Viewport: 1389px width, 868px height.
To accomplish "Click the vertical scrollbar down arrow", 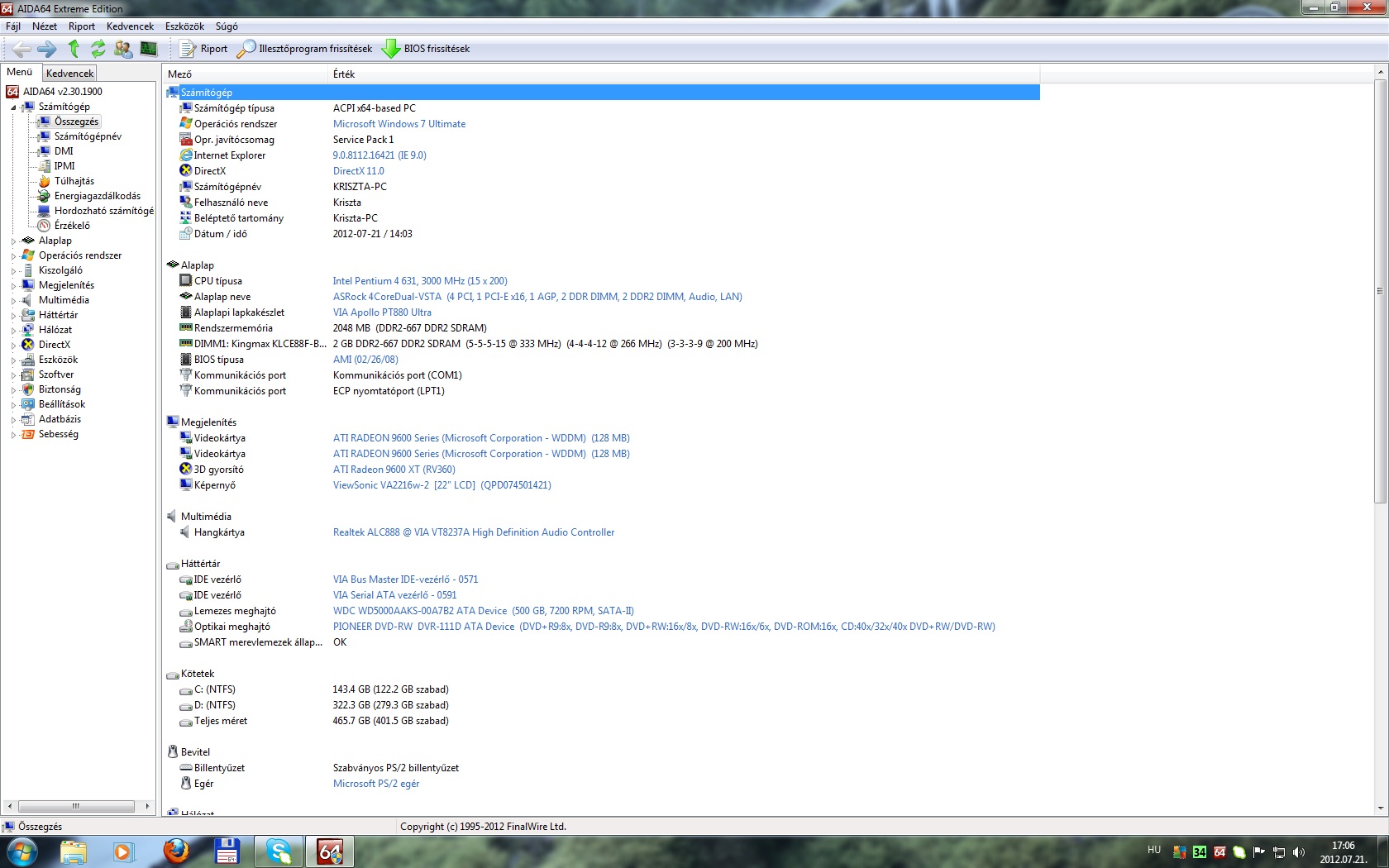I will tap(1381, 808).
